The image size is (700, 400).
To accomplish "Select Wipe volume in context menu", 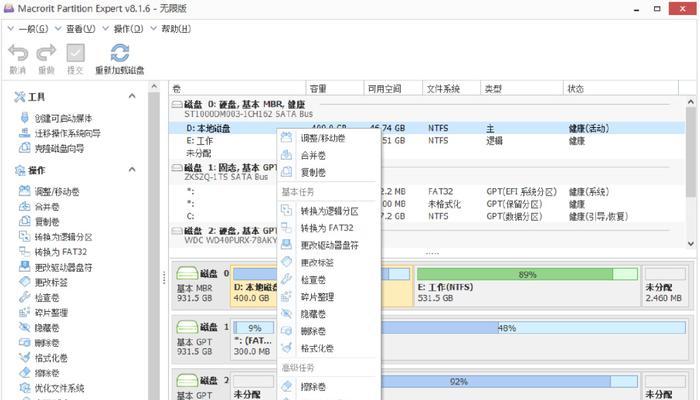I will [x=329, y=387].
